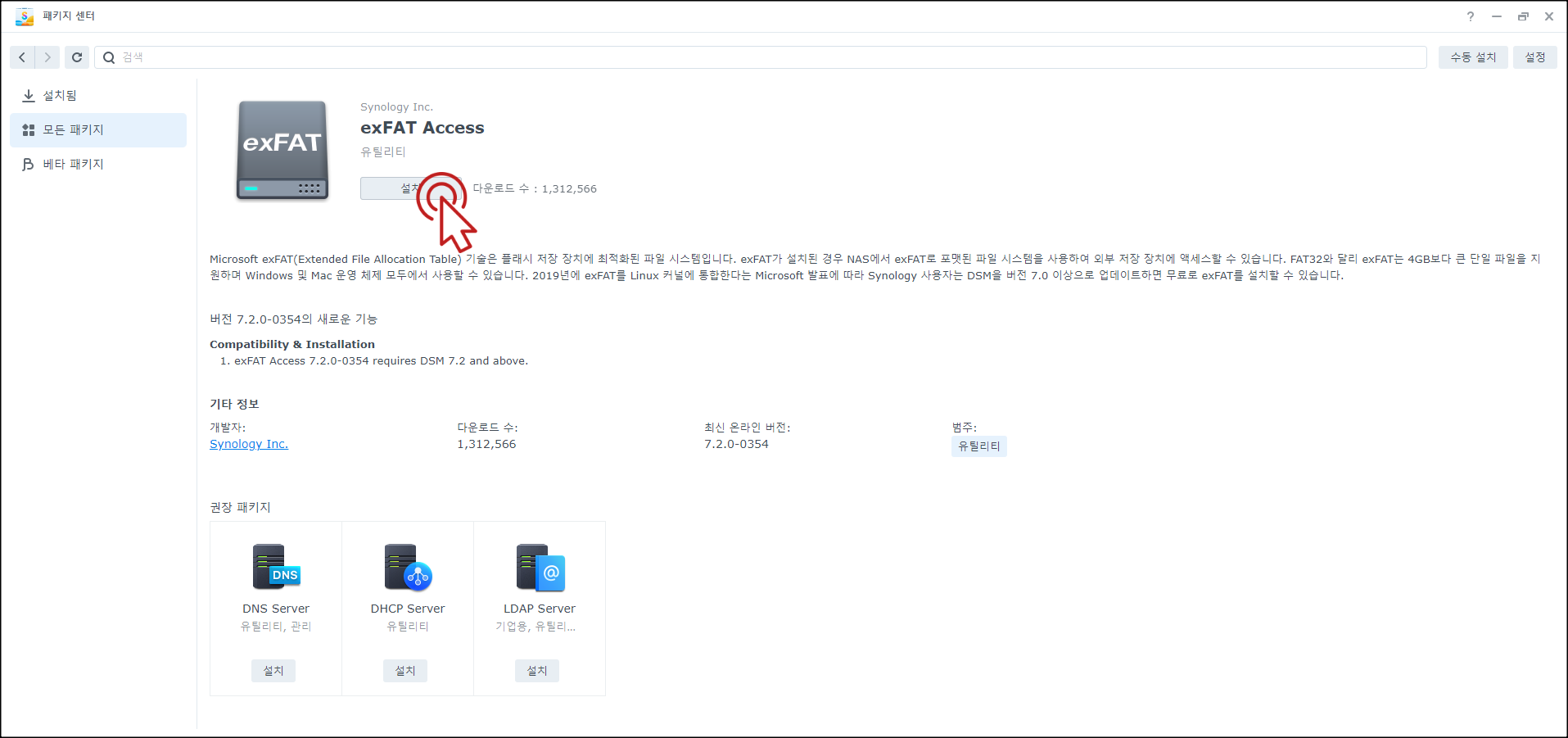Select 베타 패키지 in the sidebar

coord(98,165)
